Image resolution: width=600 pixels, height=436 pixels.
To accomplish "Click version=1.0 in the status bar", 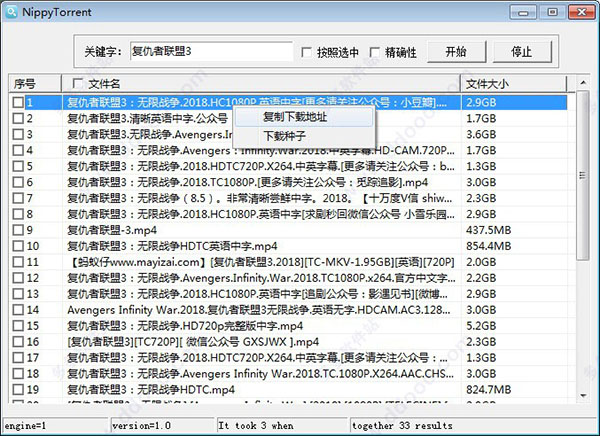I will (x=141, y=425).
